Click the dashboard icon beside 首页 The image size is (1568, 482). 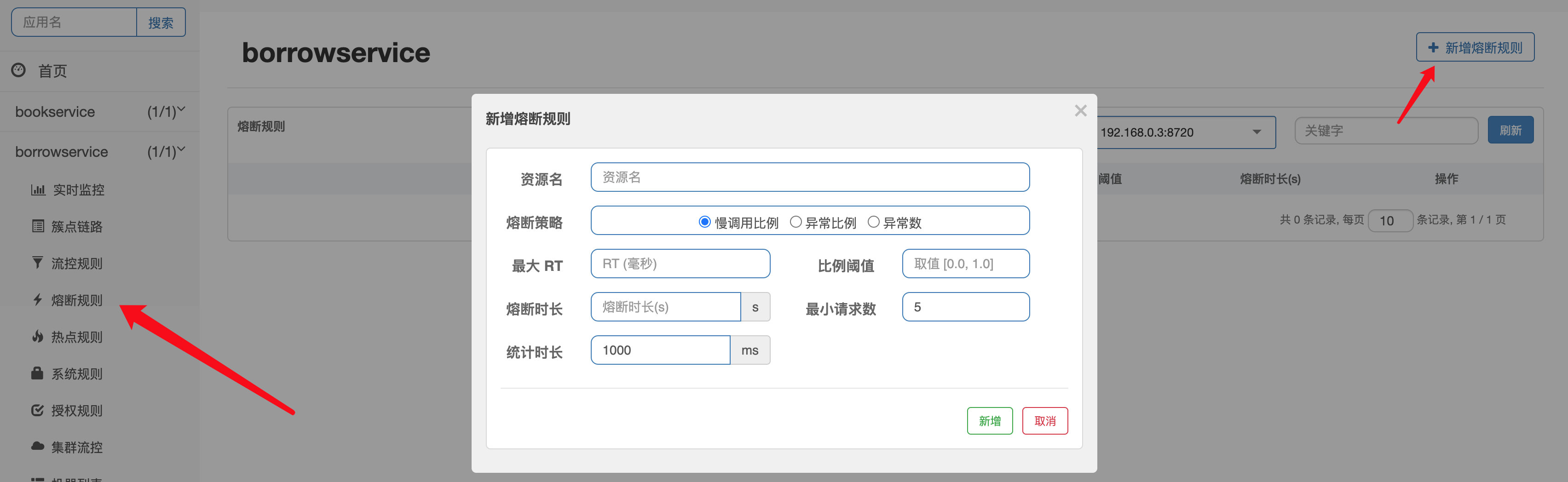[19, 70]
